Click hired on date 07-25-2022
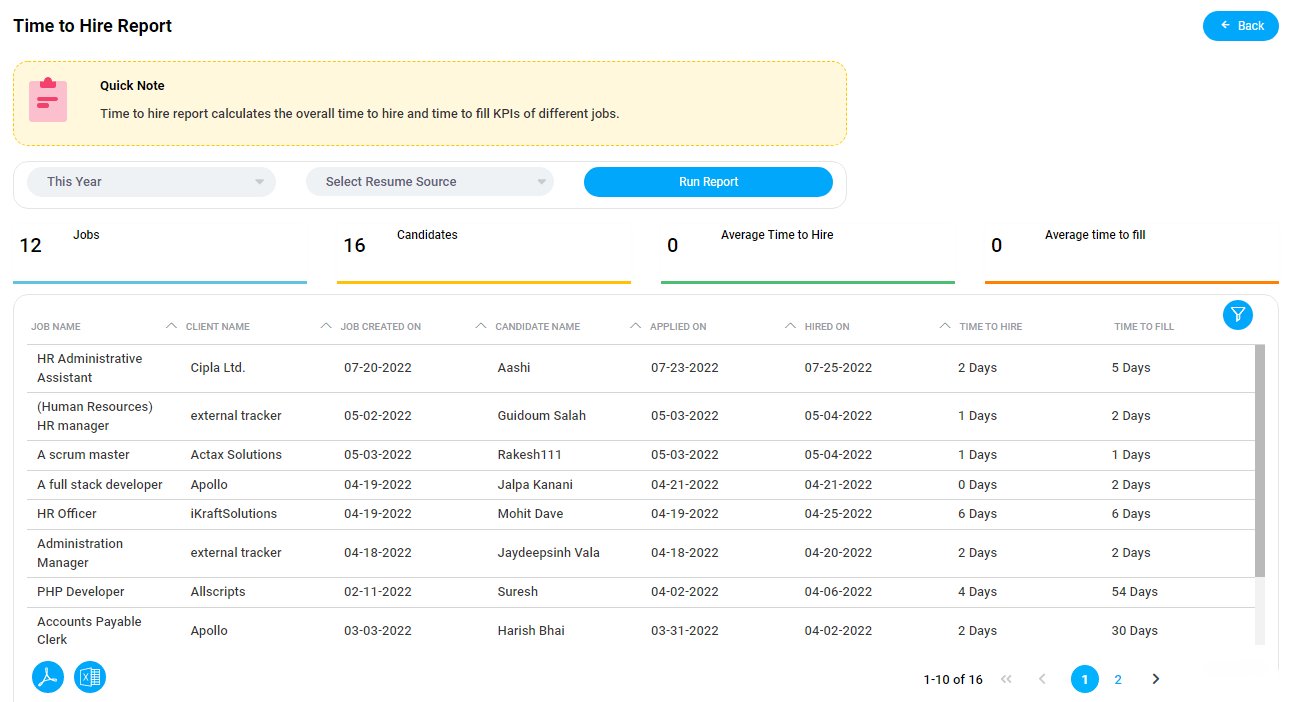 838,368
